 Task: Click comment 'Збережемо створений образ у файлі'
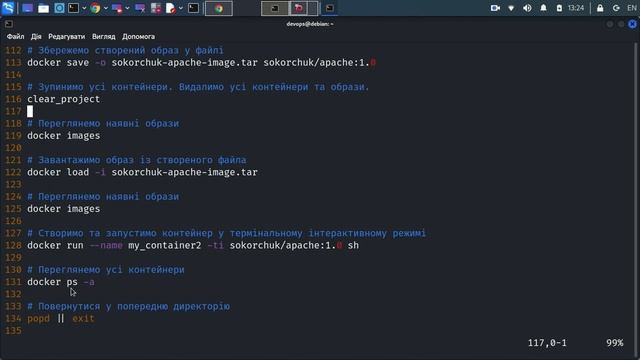[131, 51]
